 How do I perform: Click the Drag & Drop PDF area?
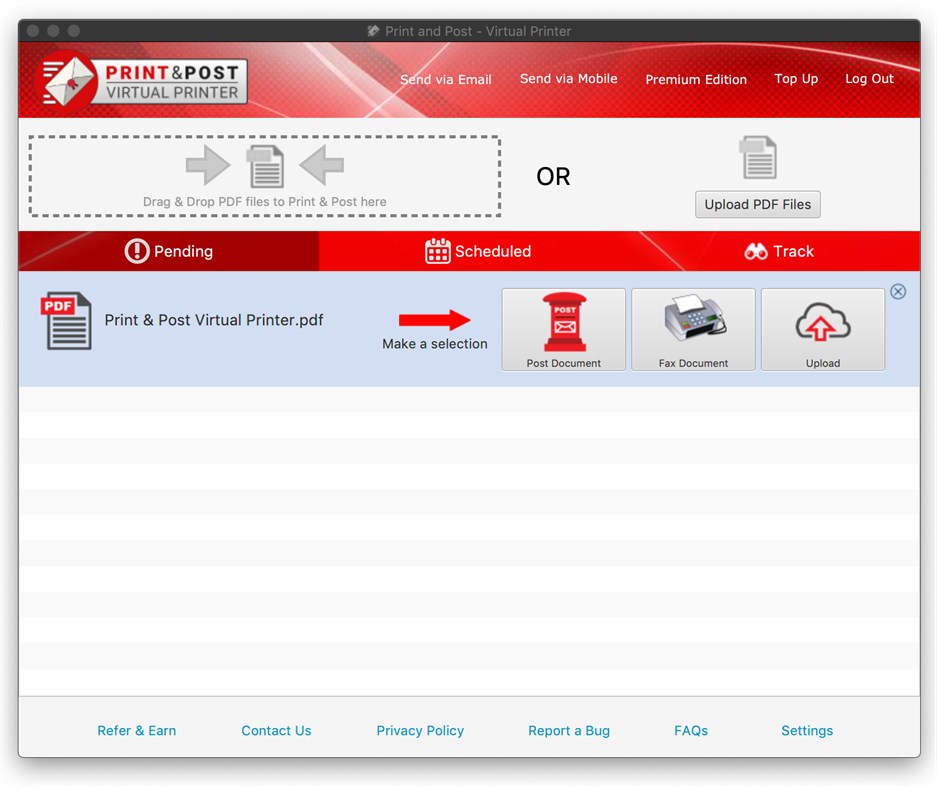click(265, 174)
